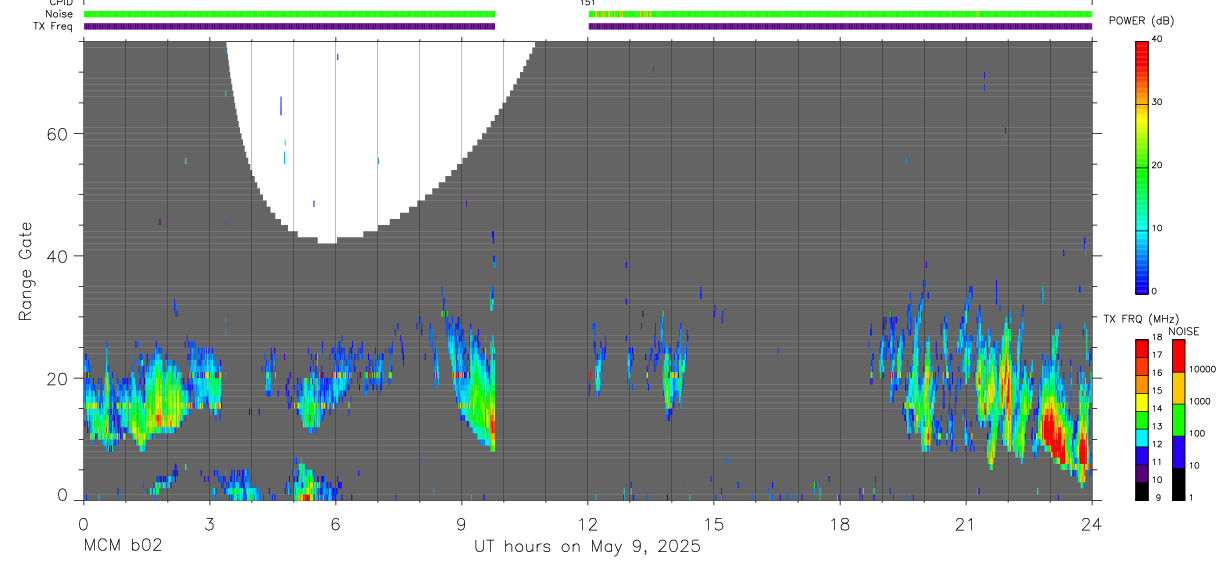Click the MCM b02 radar beam label
This screenshot has height=567, width=1228.
coord(122,546)
